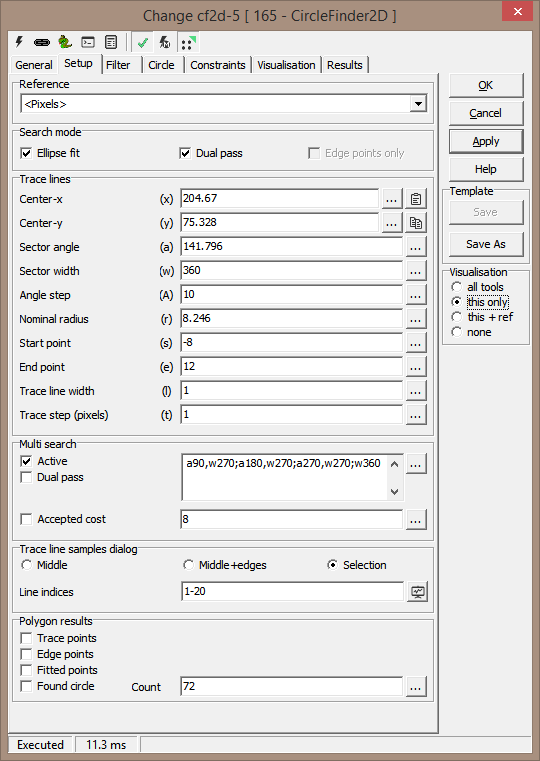Switch to the Filter tab
Viewport: 540px width, 761px height.
click(118, 65)
